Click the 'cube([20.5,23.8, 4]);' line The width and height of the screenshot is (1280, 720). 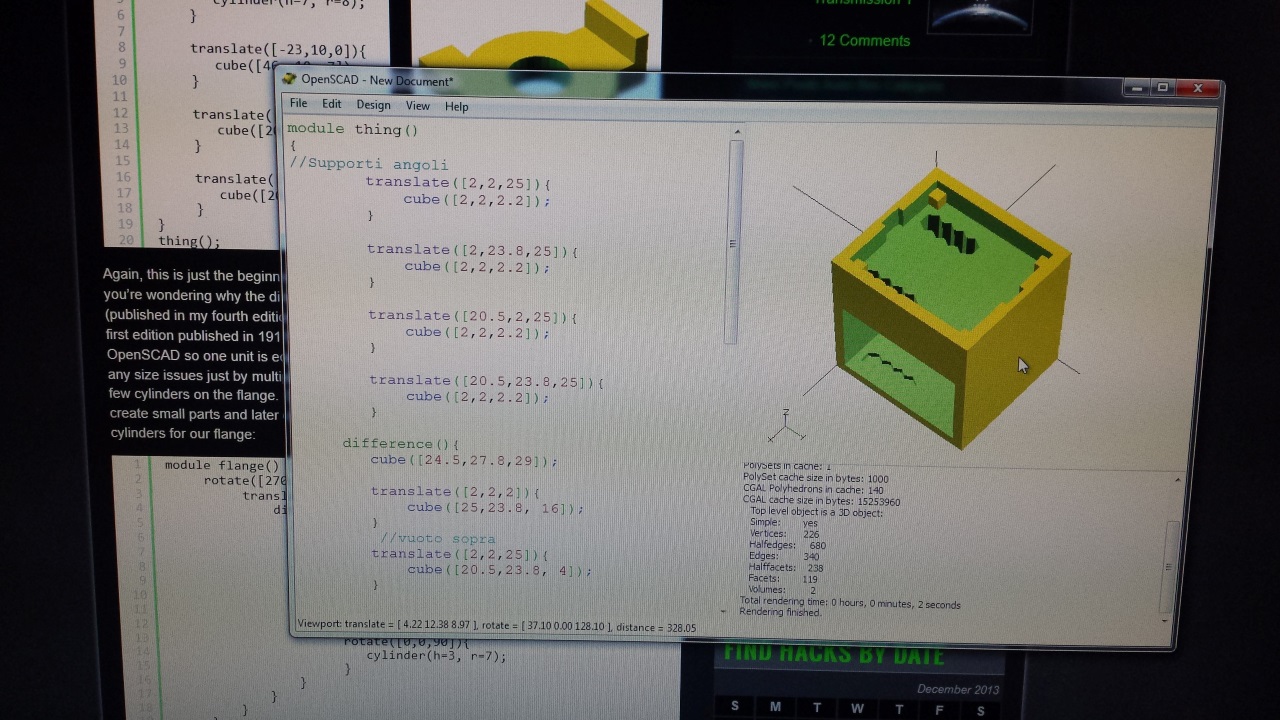[x=499, y=570]
